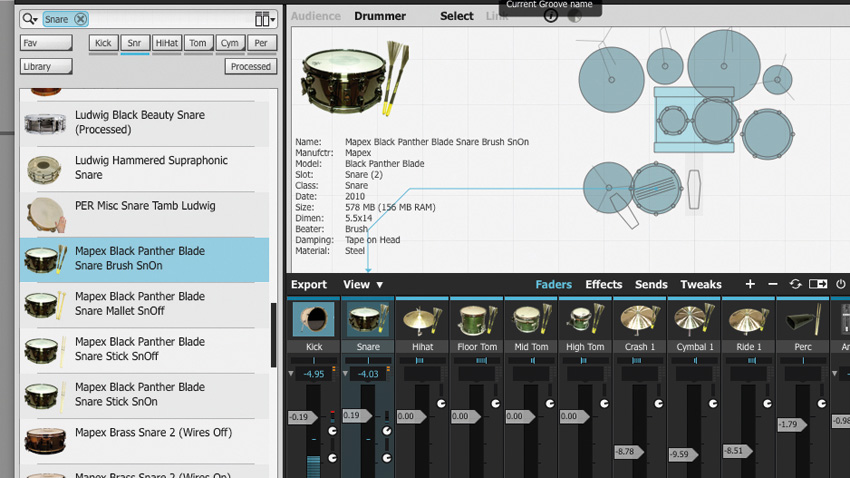Click the mixer power icon
The image size is (850, 478).
point(841,284)
